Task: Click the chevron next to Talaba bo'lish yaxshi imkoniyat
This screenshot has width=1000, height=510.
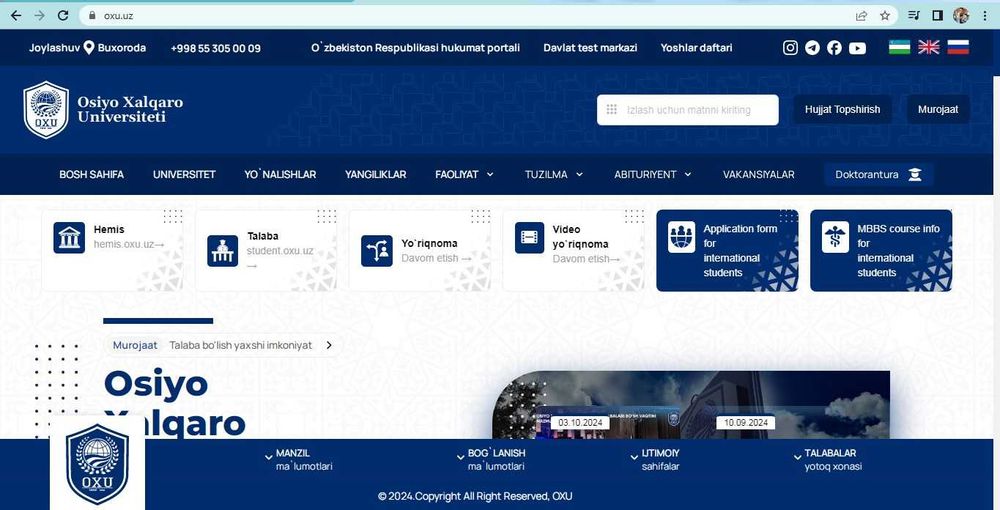Action: (329, 345)
